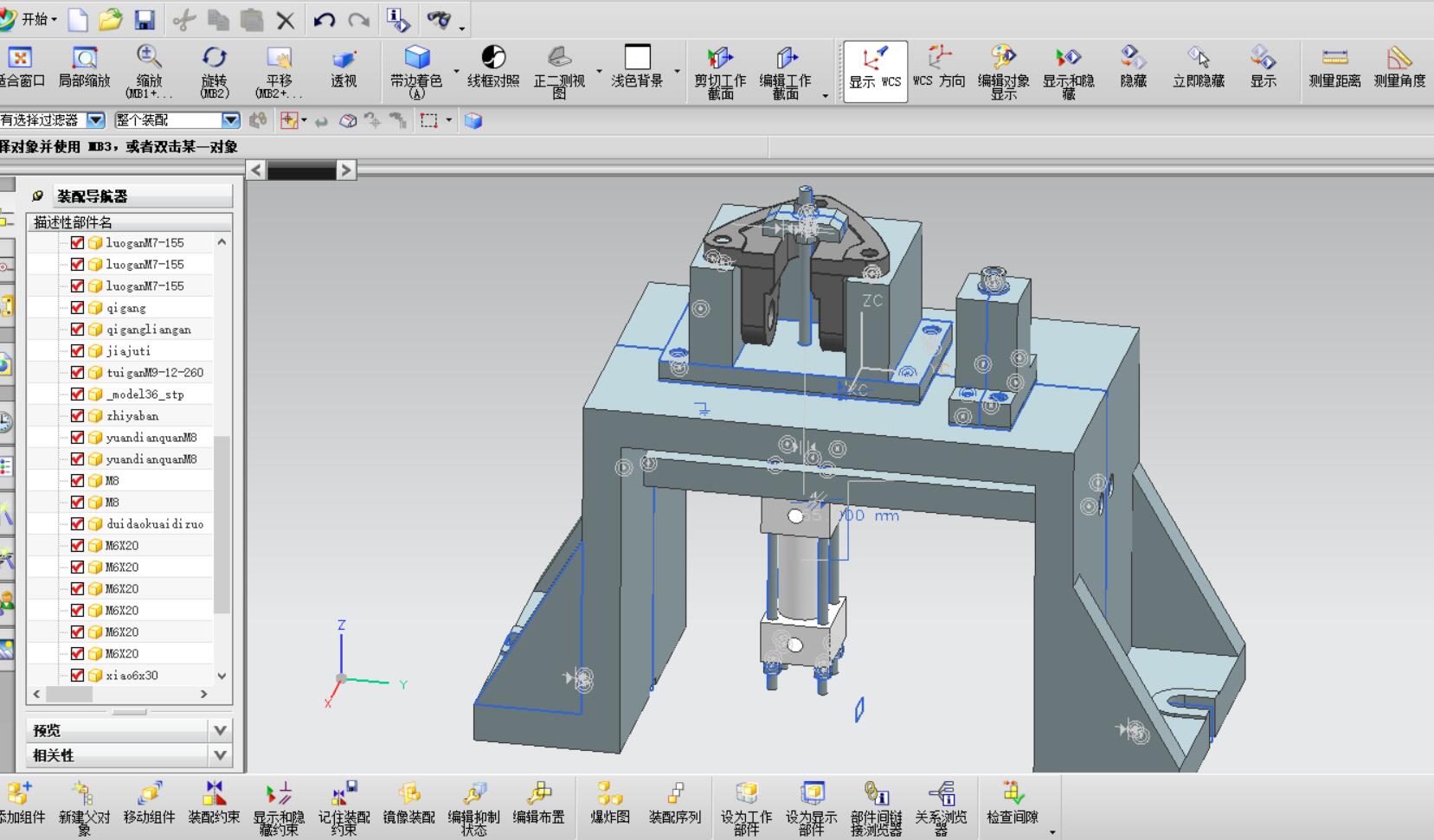The image size is (1434, 840).
Task: Toggle the tuiganM9-12-260 checkbox
Action: tap(77, 372)
